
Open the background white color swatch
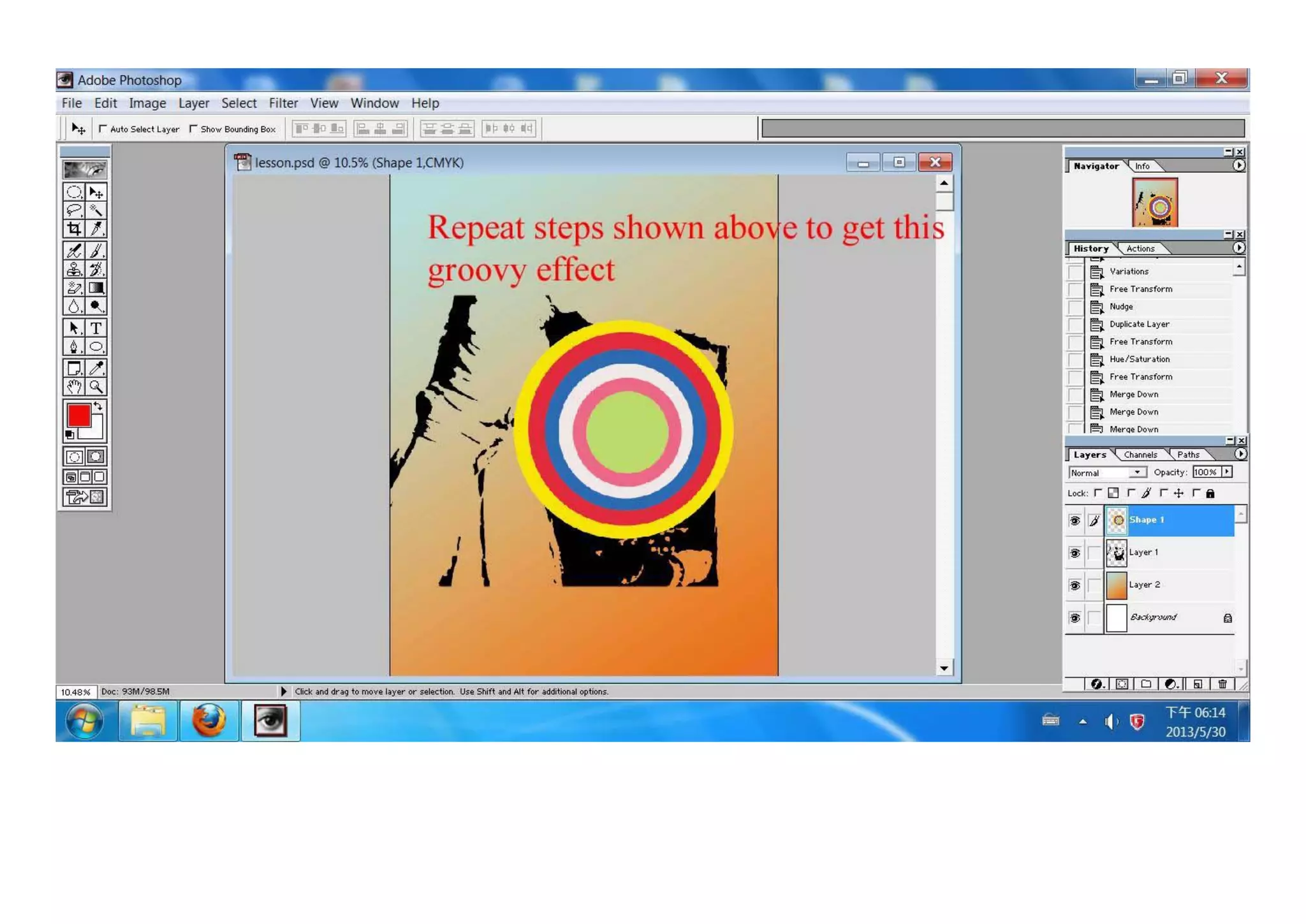pos(96,431)
